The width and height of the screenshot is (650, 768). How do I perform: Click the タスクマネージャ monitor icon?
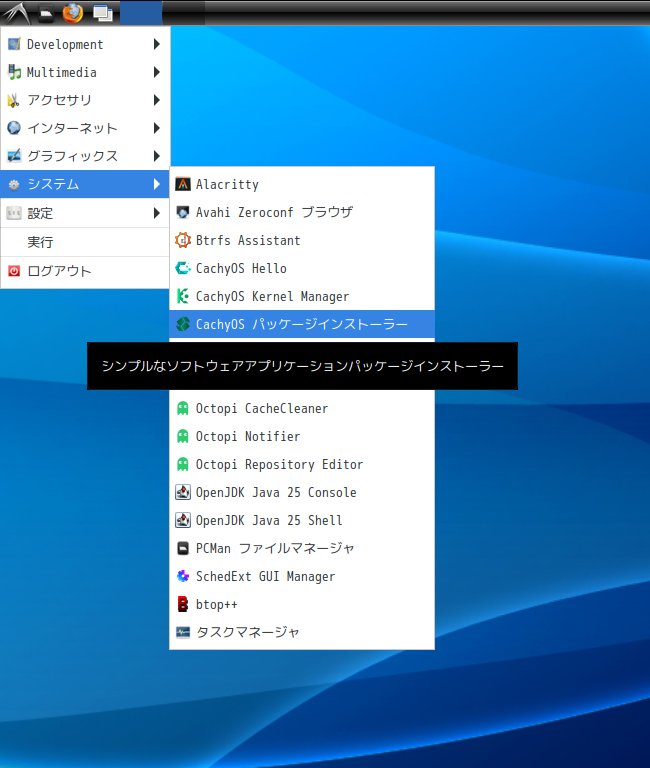tap(183, 632)
